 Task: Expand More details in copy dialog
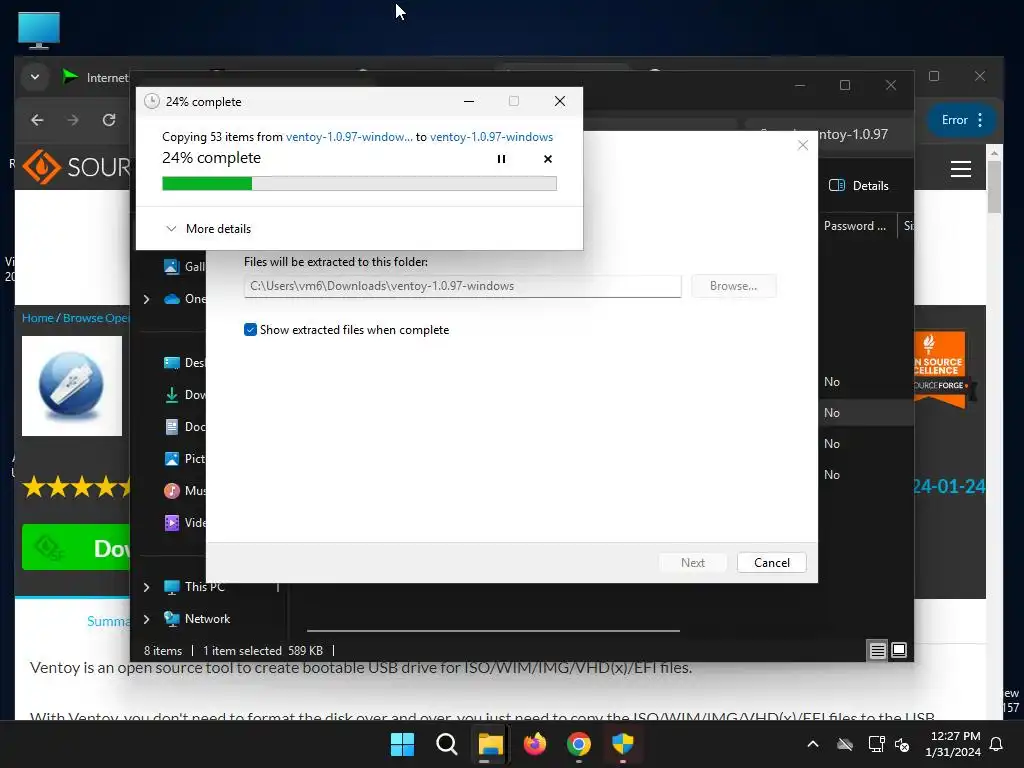point(208,229)
